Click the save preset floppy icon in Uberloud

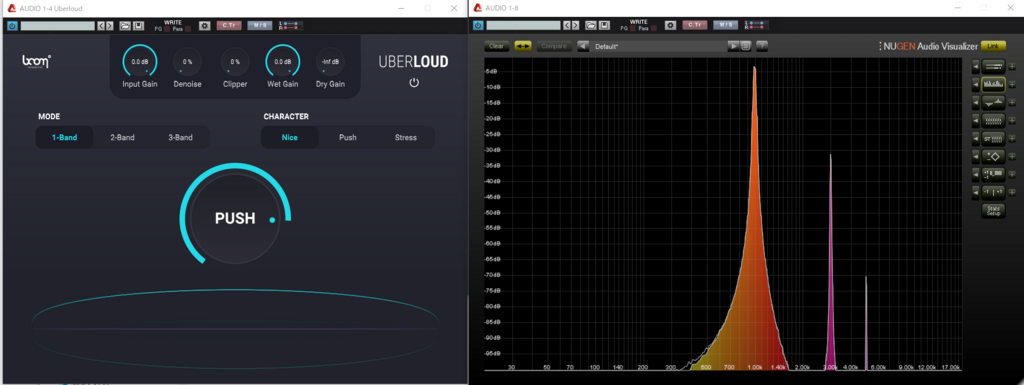pyautogui.click(x=138, y=25)
